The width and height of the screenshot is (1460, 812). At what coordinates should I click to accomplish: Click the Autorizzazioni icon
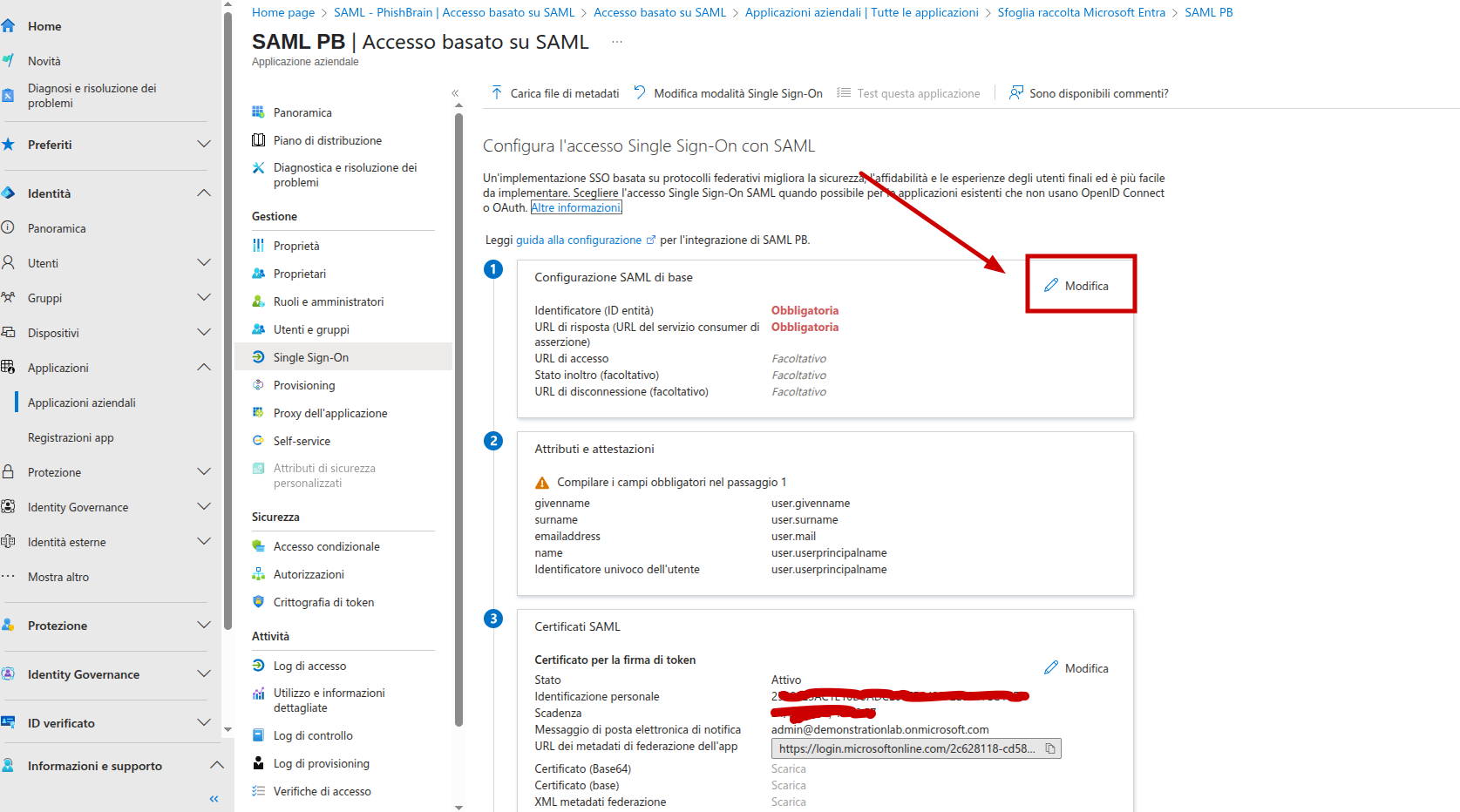coord(258,574)
